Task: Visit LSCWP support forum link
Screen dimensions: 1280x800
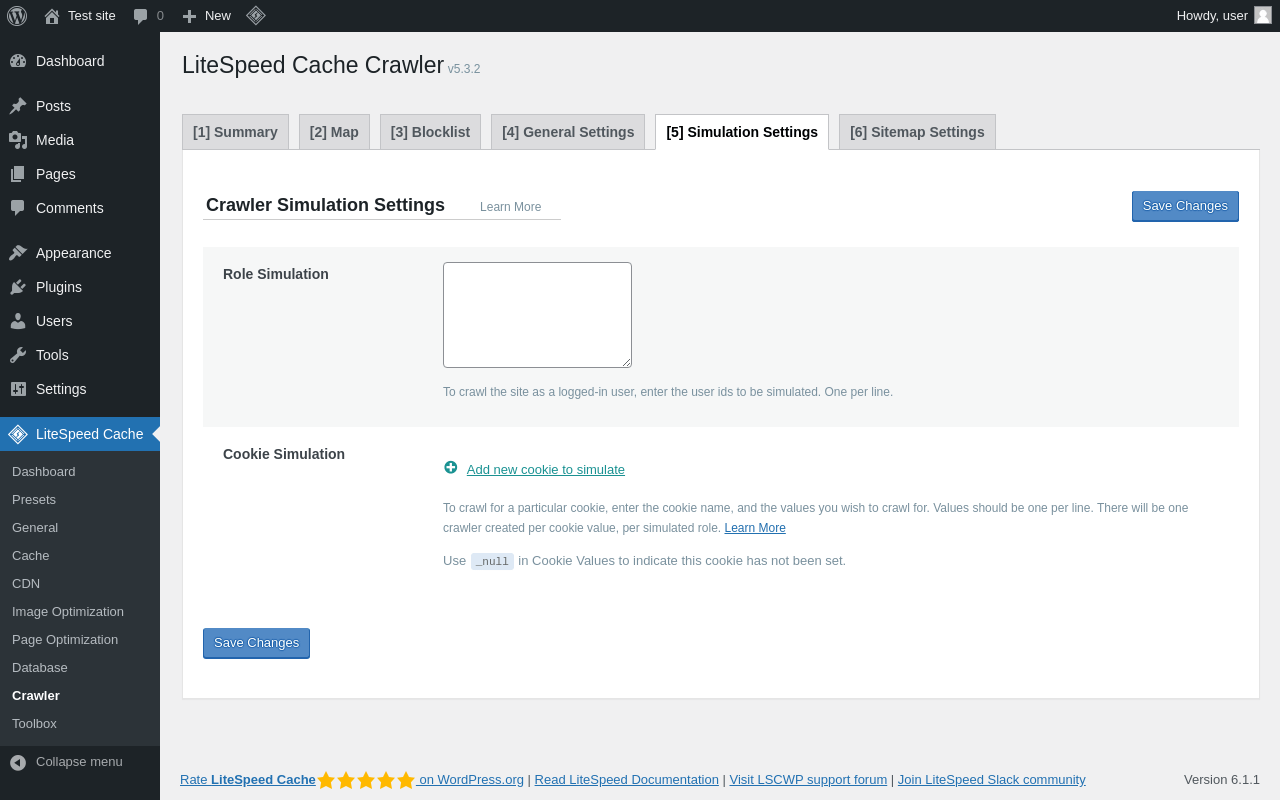Action: [808, 780]
